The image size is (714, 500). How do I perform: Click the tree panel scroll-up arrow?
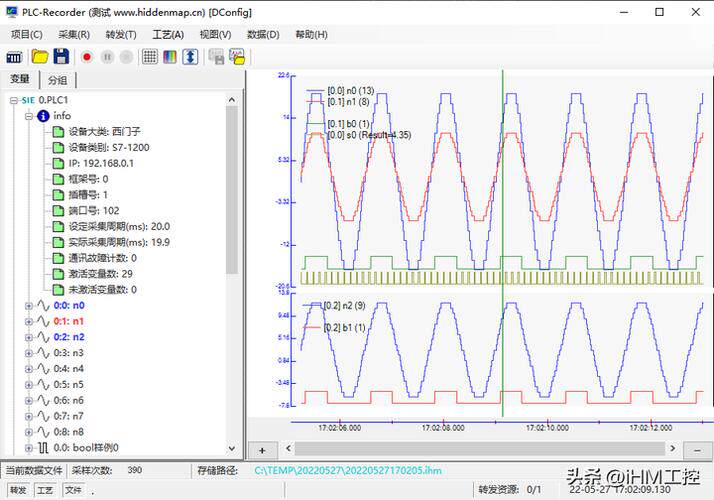pyautogui.click(x=232, y=100)
